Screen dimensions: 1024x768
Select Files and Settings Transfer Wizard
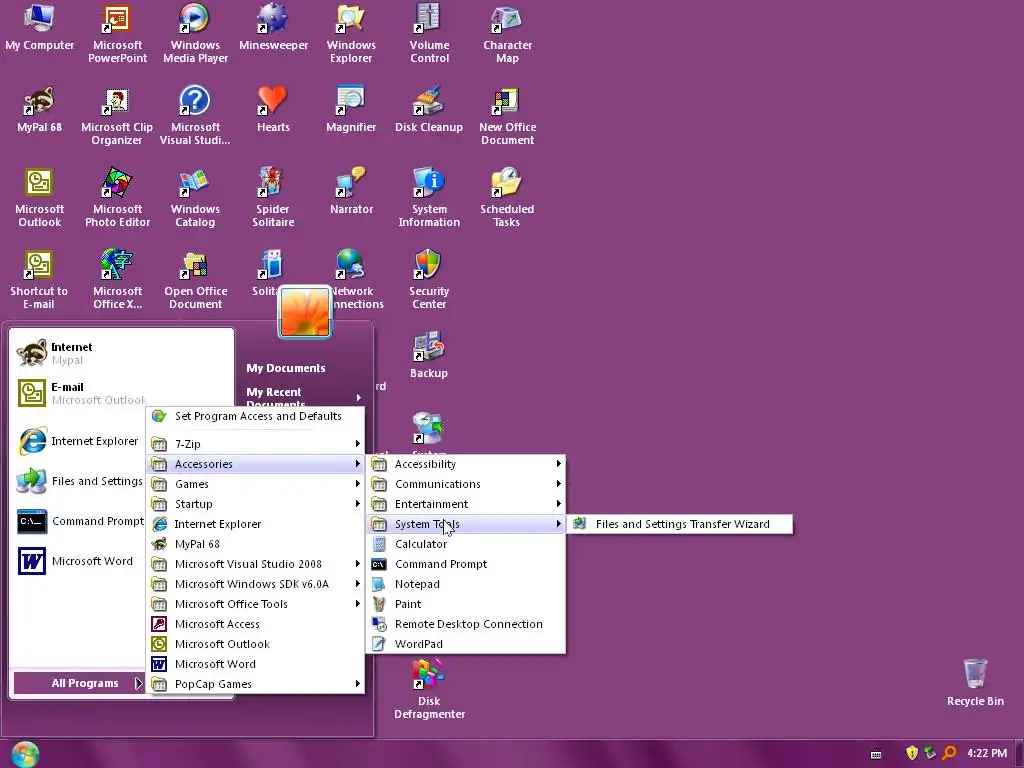pyautogui.click(x=680, y=524)
